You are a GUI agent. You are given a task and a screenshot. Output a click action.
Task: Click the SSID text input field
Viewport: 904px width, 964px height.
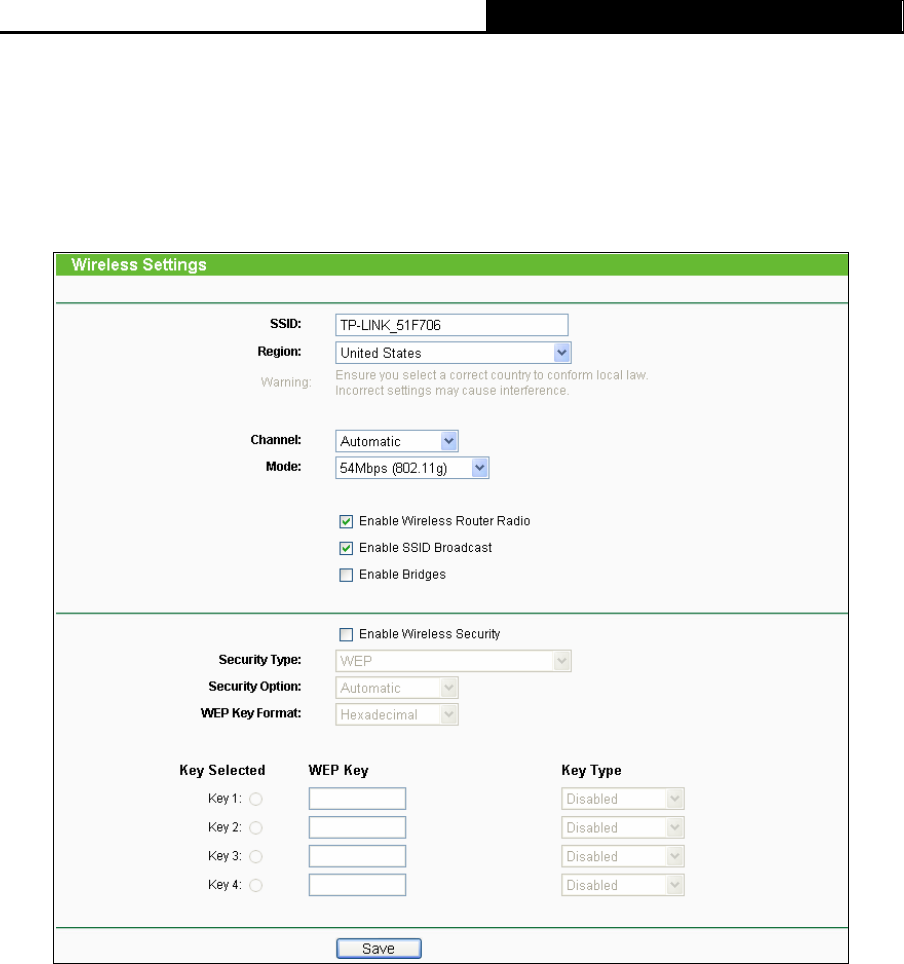pos(449,324)
